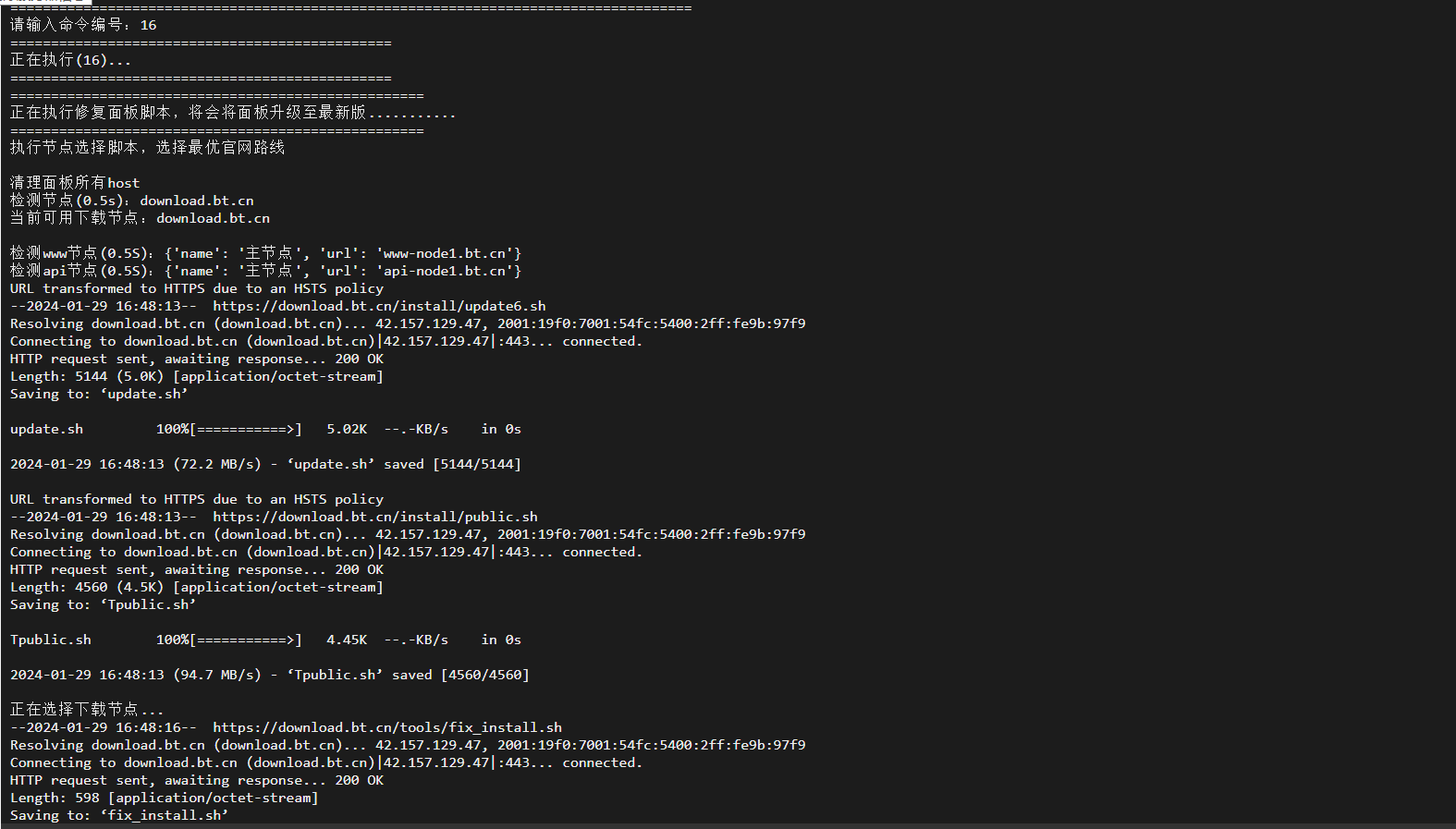Click the Length: 5144 (5.0K) line
Screen dimensions: 1456x829
[197, 376]
